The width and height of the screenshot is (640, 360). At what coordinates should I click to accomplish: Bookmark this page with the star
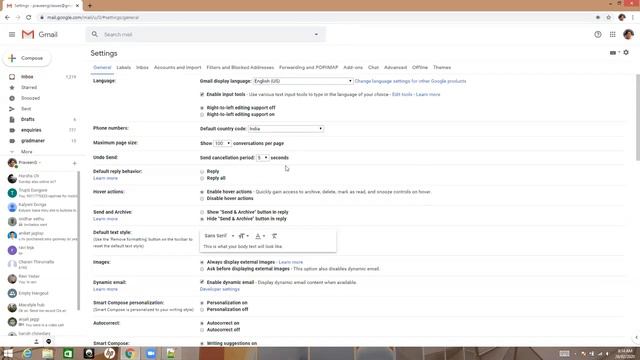(609, 18)
